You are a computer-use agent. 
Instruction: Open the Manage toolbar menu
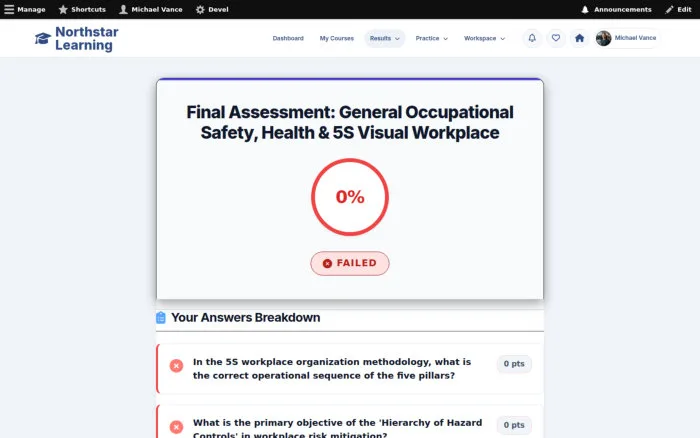25,9
